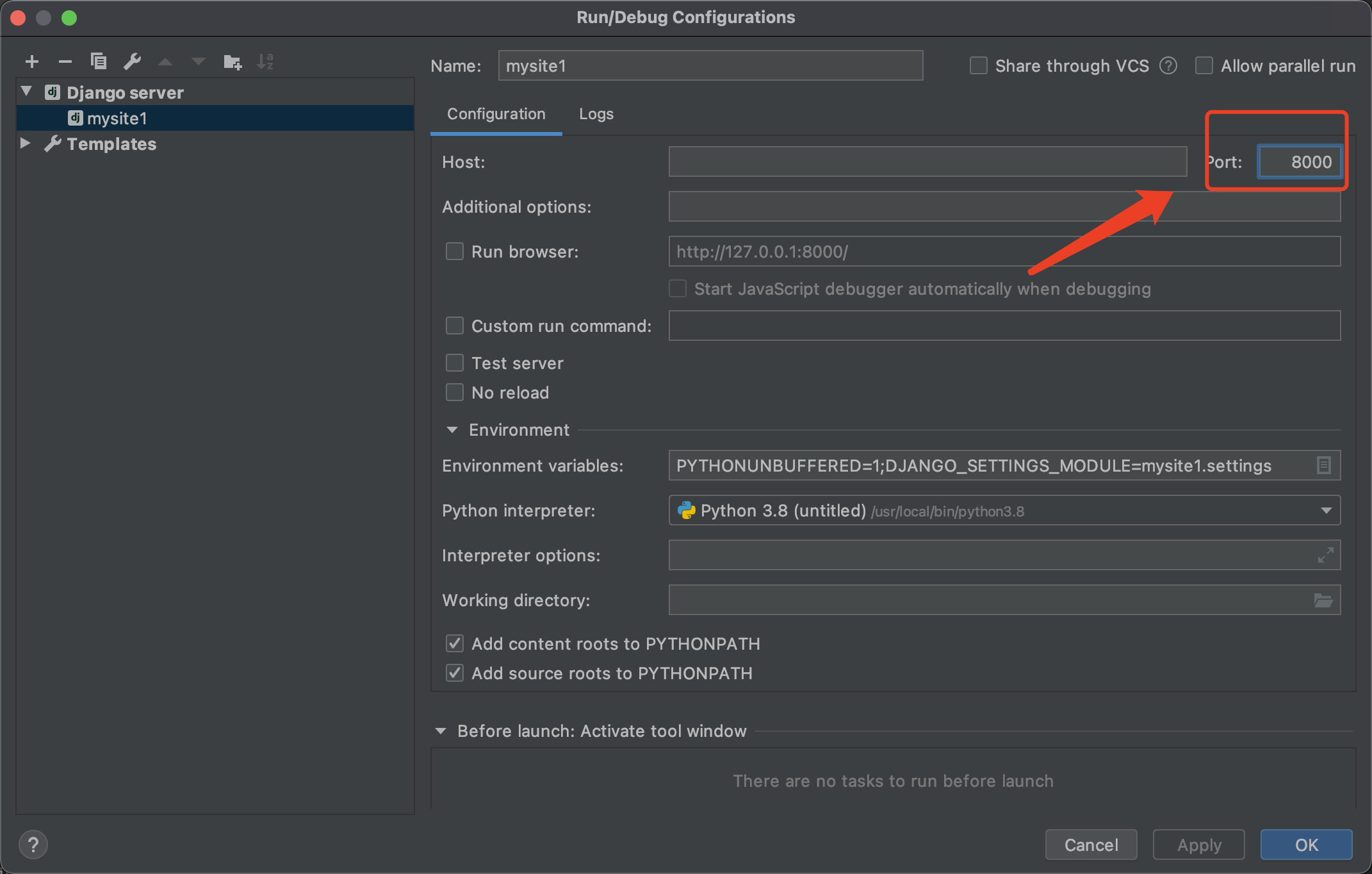
Task: Enable Allow parallel run checkbox
Action: point(1204,65)
